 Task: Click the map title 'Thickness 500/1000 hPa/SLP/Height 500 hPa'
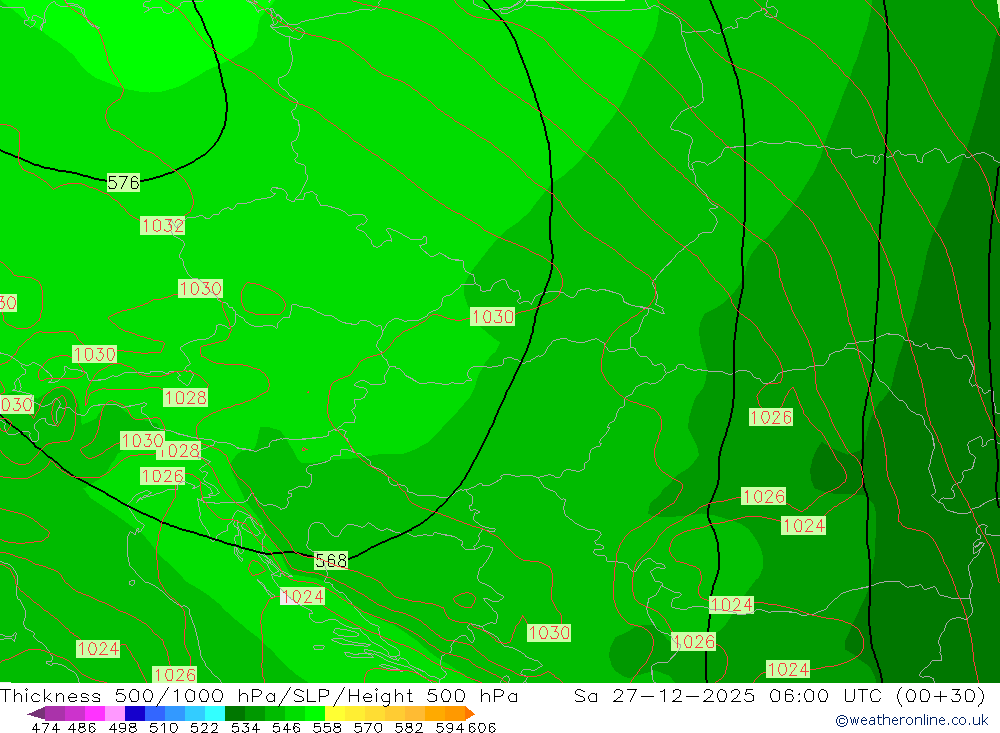[259, 695]
